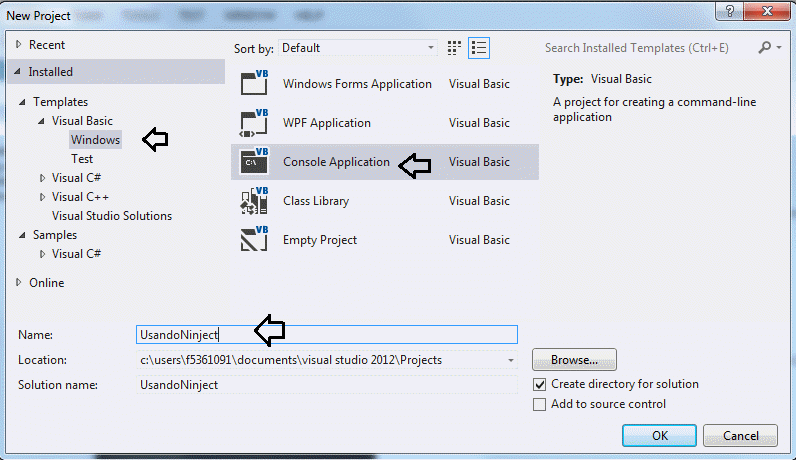
Task: Click the Solution name field
Action: click(327, 385)
